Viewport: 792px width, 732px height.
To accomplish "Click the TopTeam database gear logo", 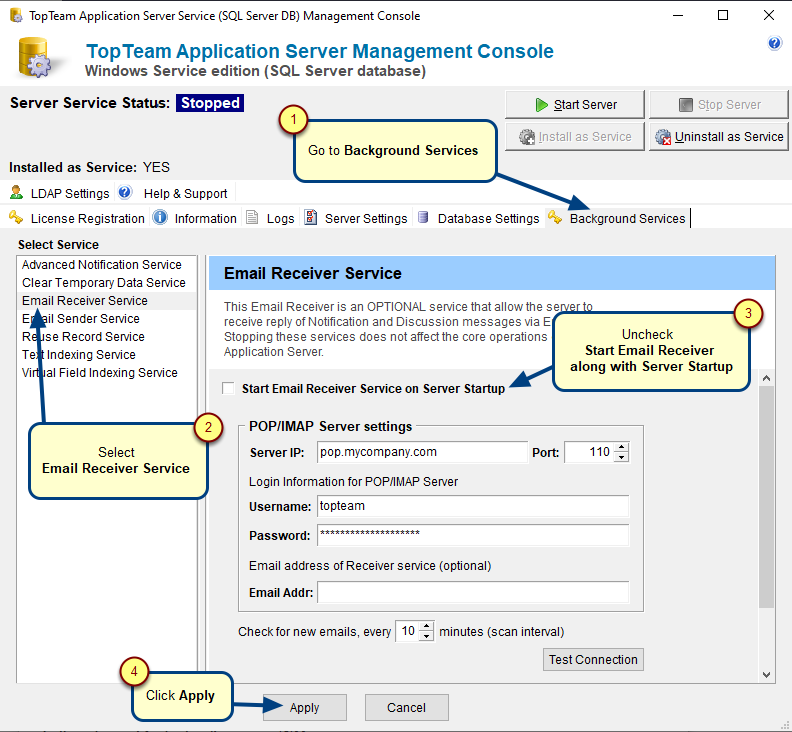I will coord(34,57).
